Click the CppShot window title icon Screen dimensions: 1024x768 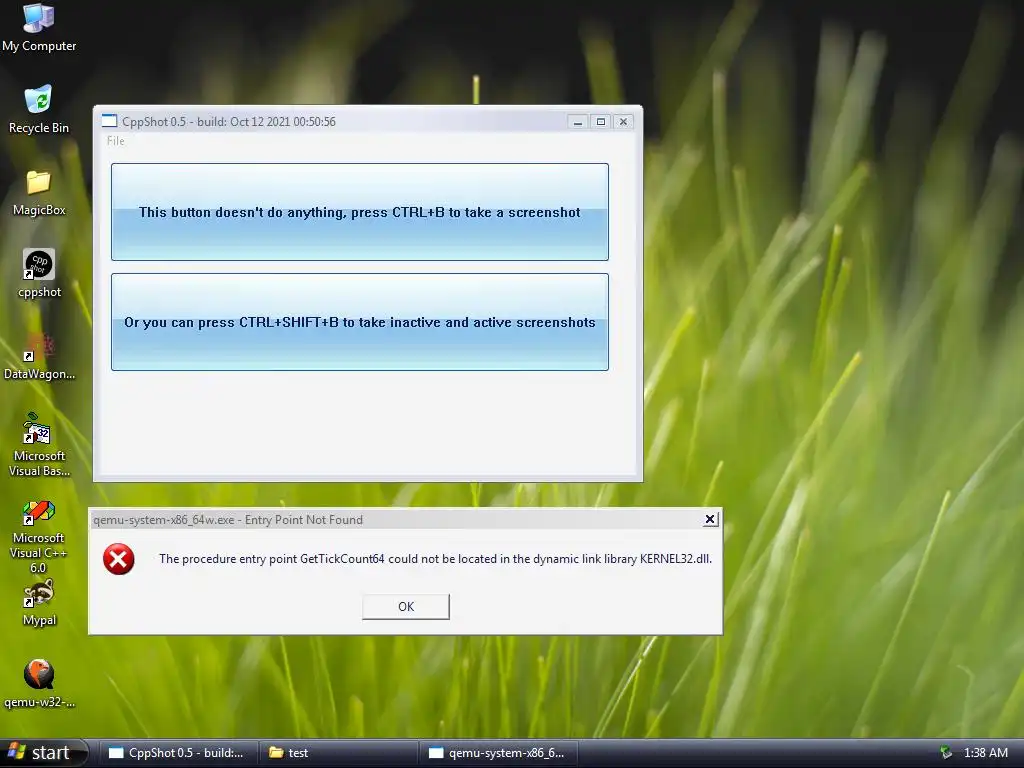pos(109,121)
